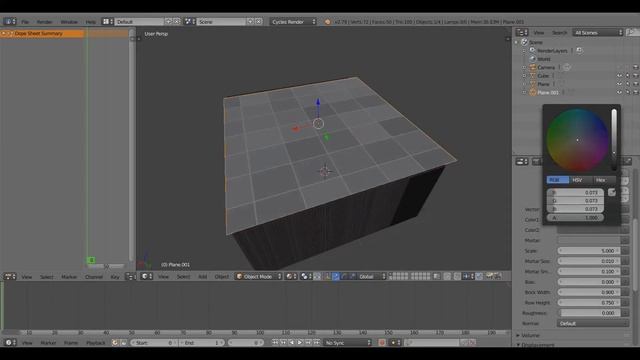Expand the Scene tree in the outliner
The width and height of the screenshot is (640, 360).
pos(517,42)
